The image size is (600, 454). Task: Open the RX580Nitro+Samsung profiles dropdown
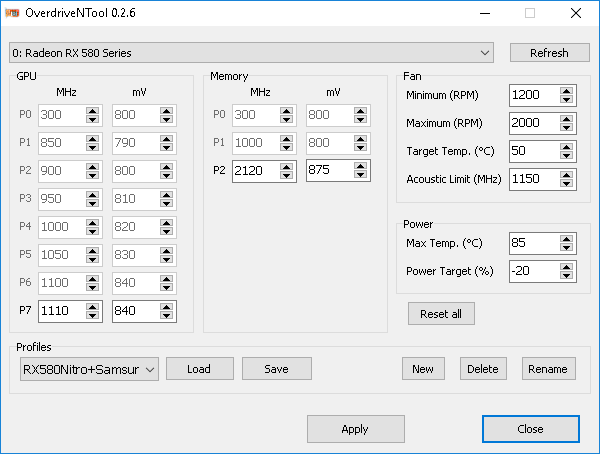click(88, 369)
